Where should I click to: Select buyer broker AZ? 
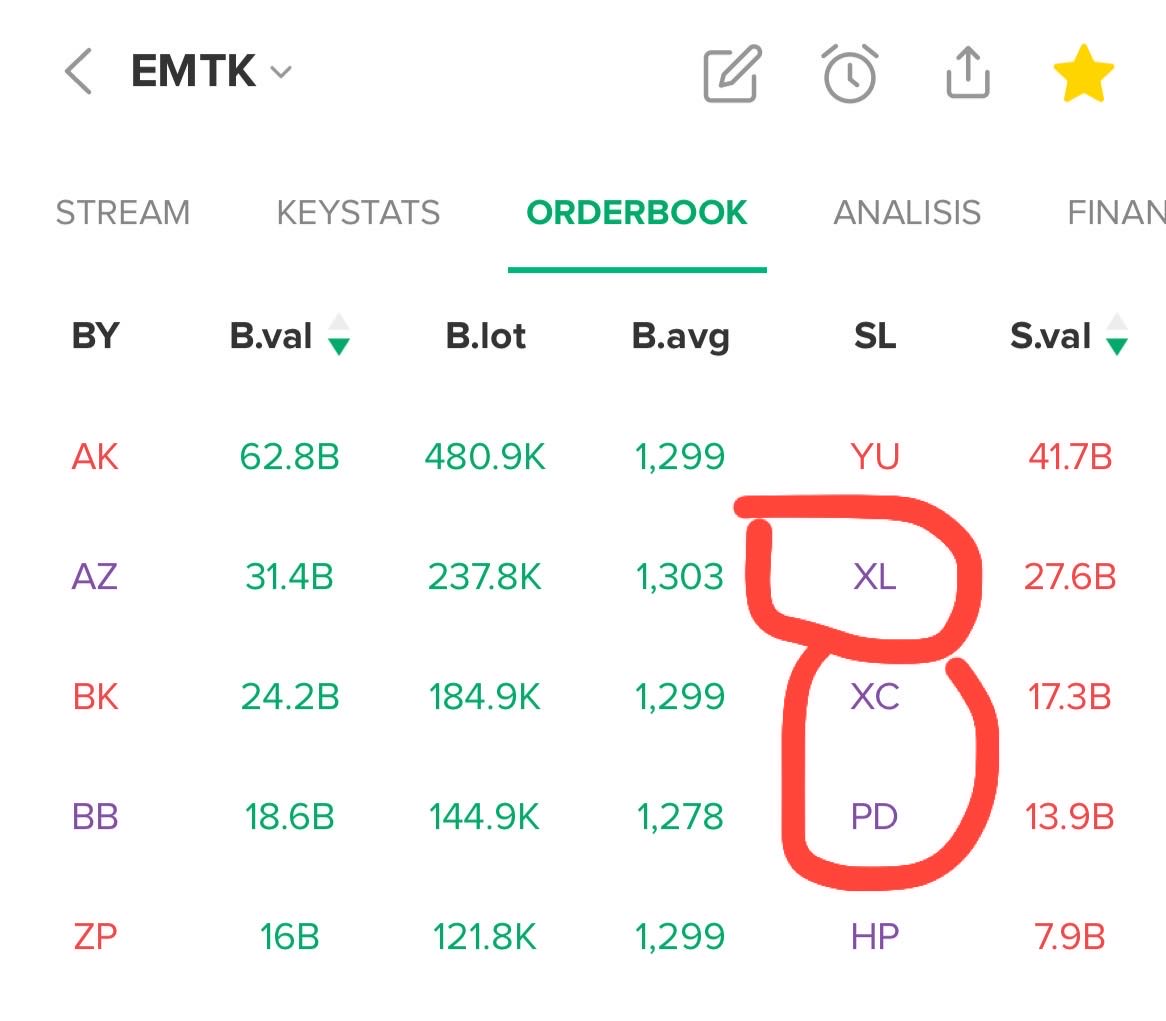point(95,577)
